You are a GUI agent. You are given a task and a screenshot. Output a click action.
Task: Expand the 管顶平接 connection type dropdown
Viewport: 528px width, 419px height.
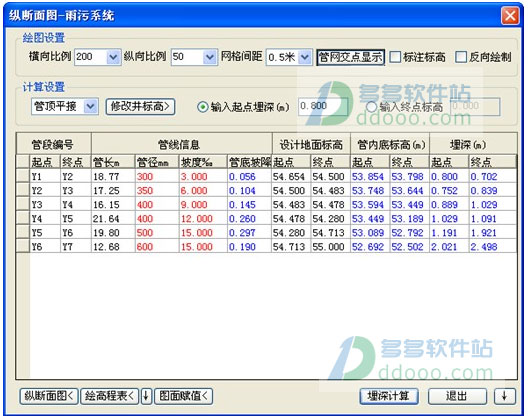[91, 107]
